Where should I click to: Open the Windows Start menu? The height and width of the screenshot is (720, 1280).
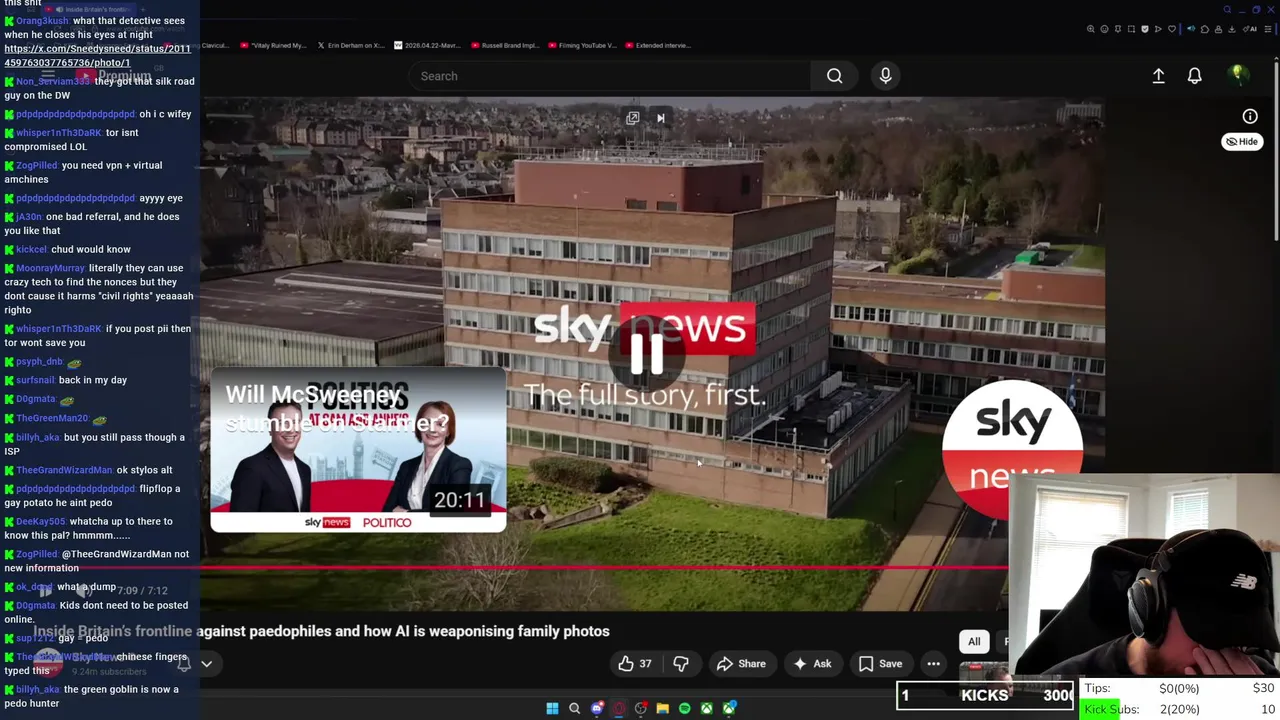click(552, 708)
